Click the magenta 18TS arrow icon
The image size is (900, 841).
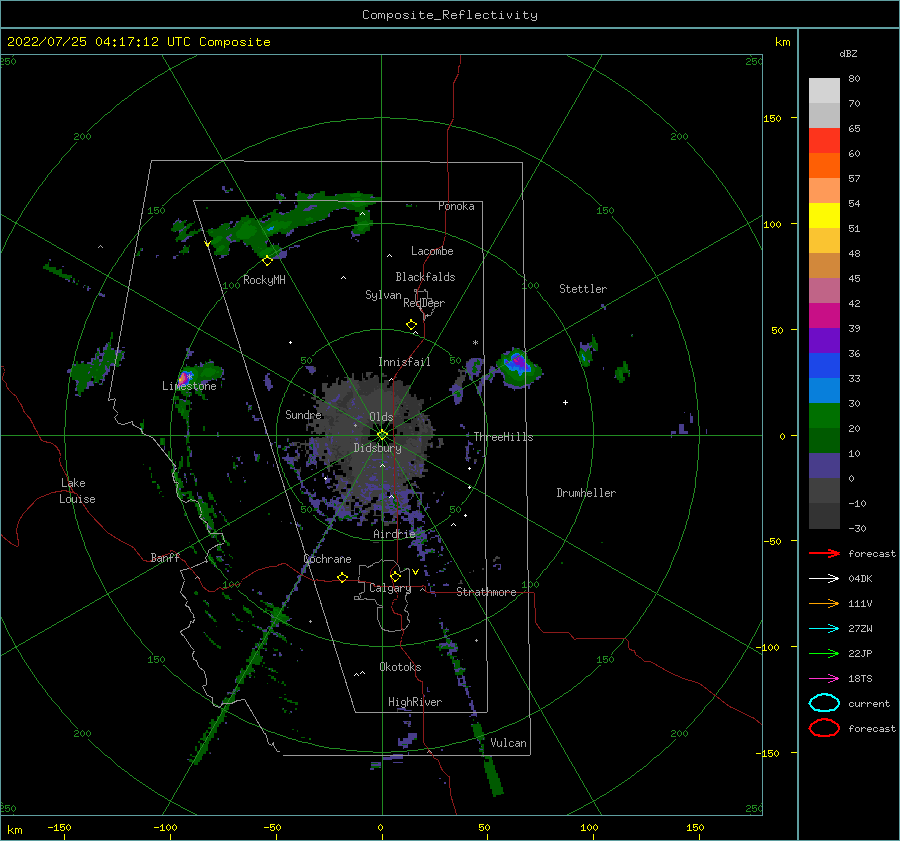pyautogui.click(x=824, y=679)
